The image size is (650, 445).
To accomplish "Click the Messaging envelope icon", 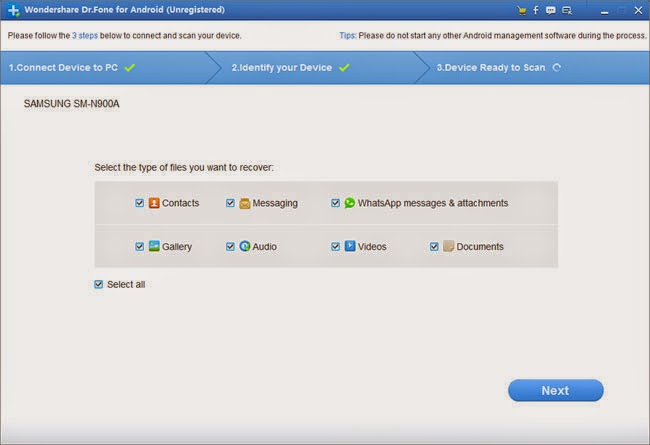I will 245,203.
